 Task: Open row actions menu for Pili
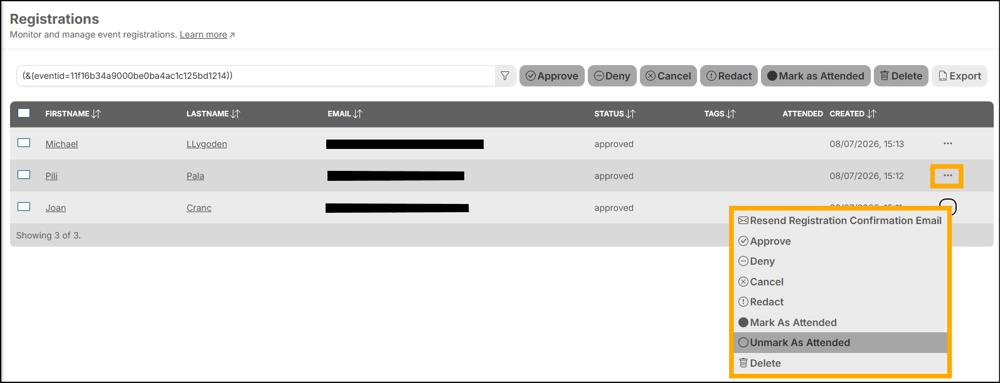coord(948,175)
